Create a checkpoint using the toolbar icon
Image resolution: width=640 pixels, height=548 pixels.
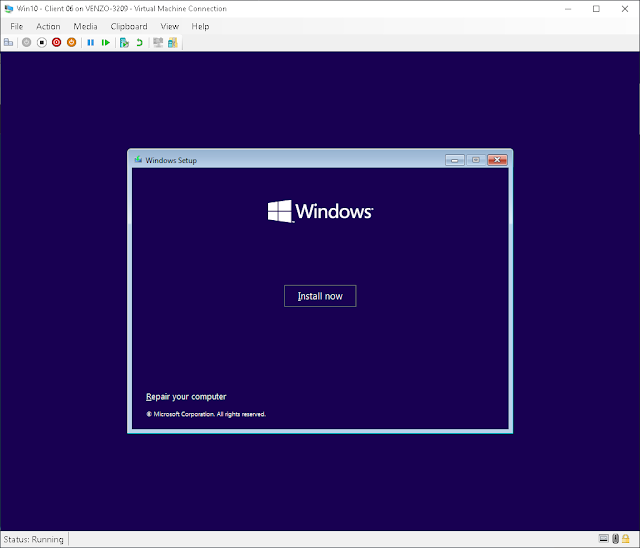124,42
